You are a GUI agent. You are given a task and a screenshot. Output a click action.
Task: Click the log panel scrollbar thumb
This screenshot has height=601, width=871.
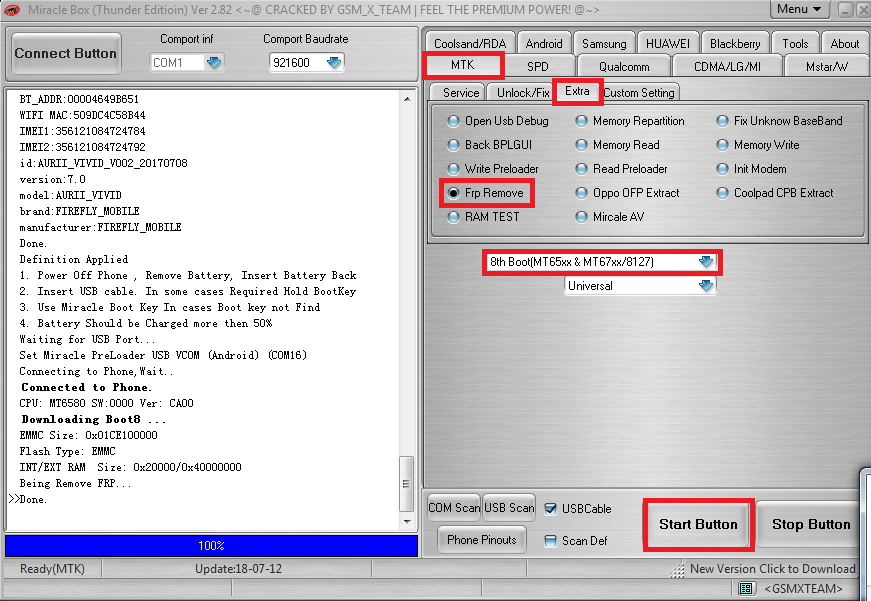(x=407, y=483)
